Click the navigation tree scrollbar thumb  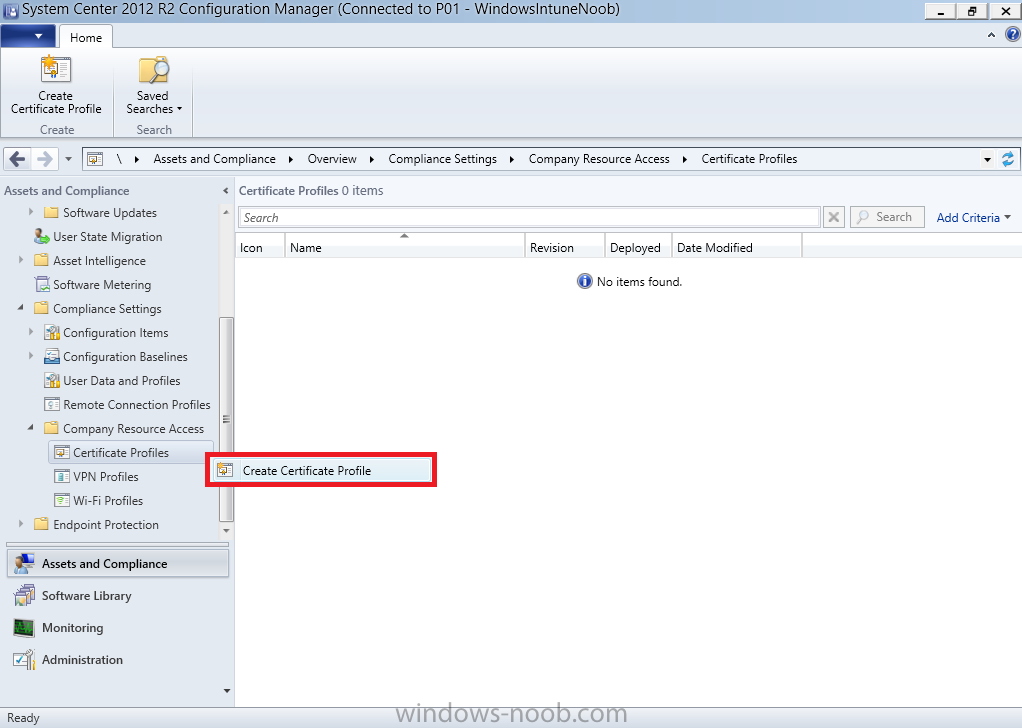(226, 419)
